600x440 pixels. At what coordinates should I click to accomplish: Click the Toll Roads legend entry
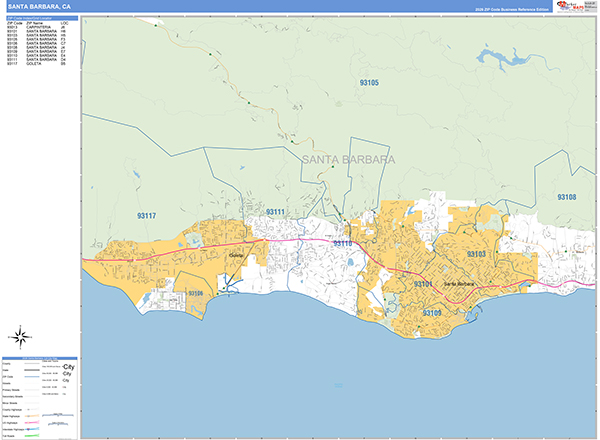20,435
